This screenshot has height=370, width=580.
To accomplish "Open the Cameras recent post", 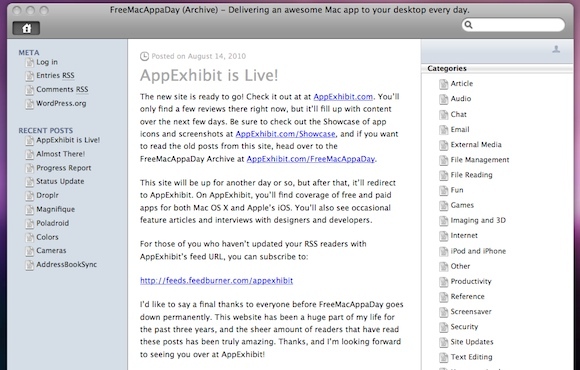I will coord(51,250).
